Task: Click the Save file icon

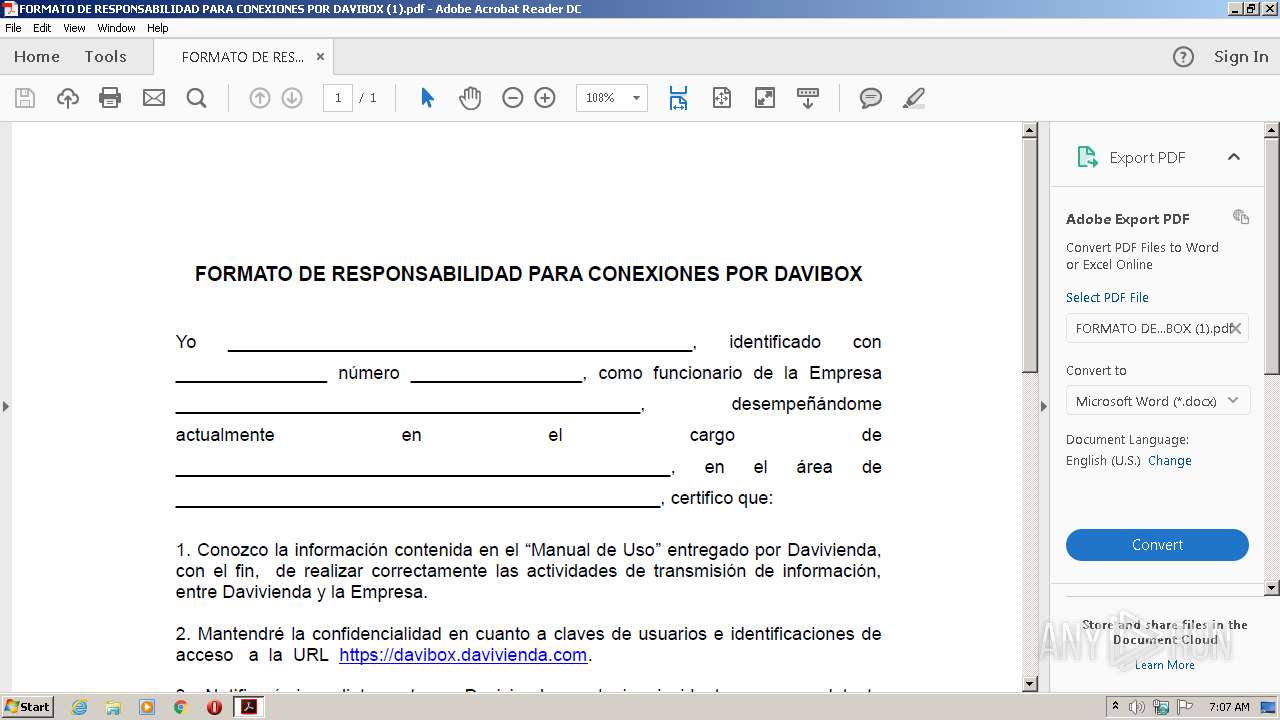Action: pos(25,98)
